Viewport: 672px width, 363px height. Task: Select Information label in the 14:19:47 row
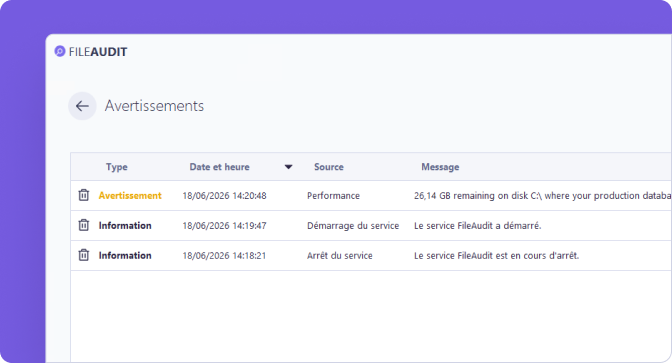click(125, 225)
